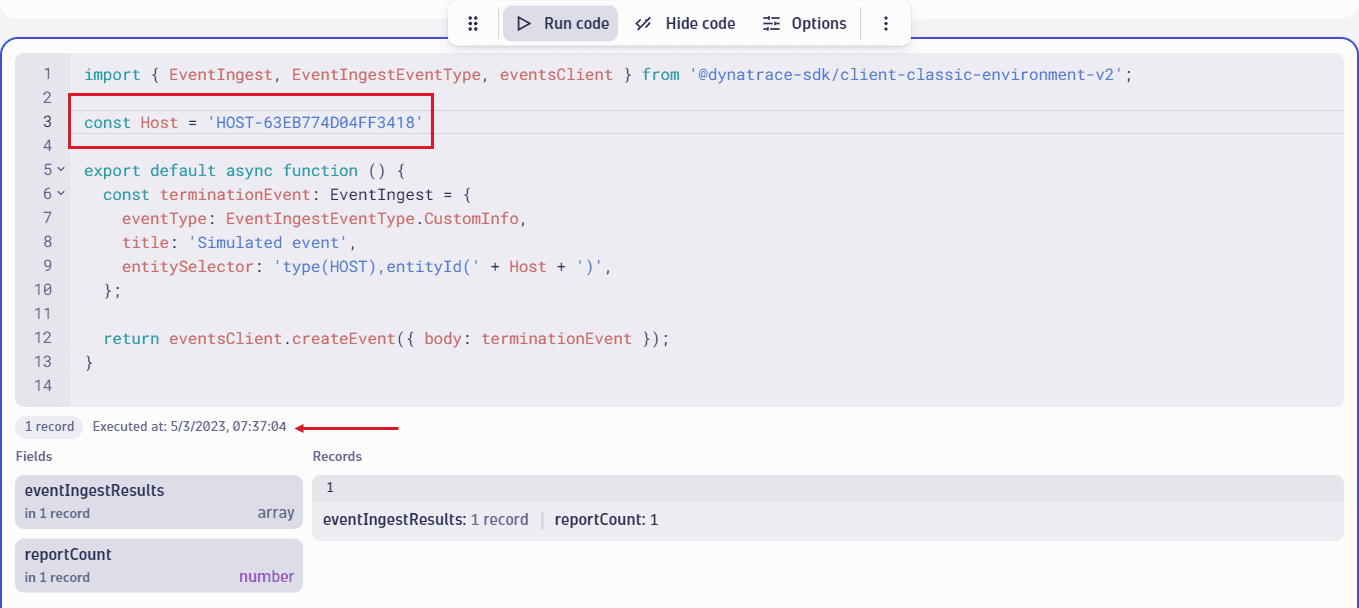This screenshot has width=1359, height=608.
Task: Click the 1 record badge
Action: pos(49,427)
